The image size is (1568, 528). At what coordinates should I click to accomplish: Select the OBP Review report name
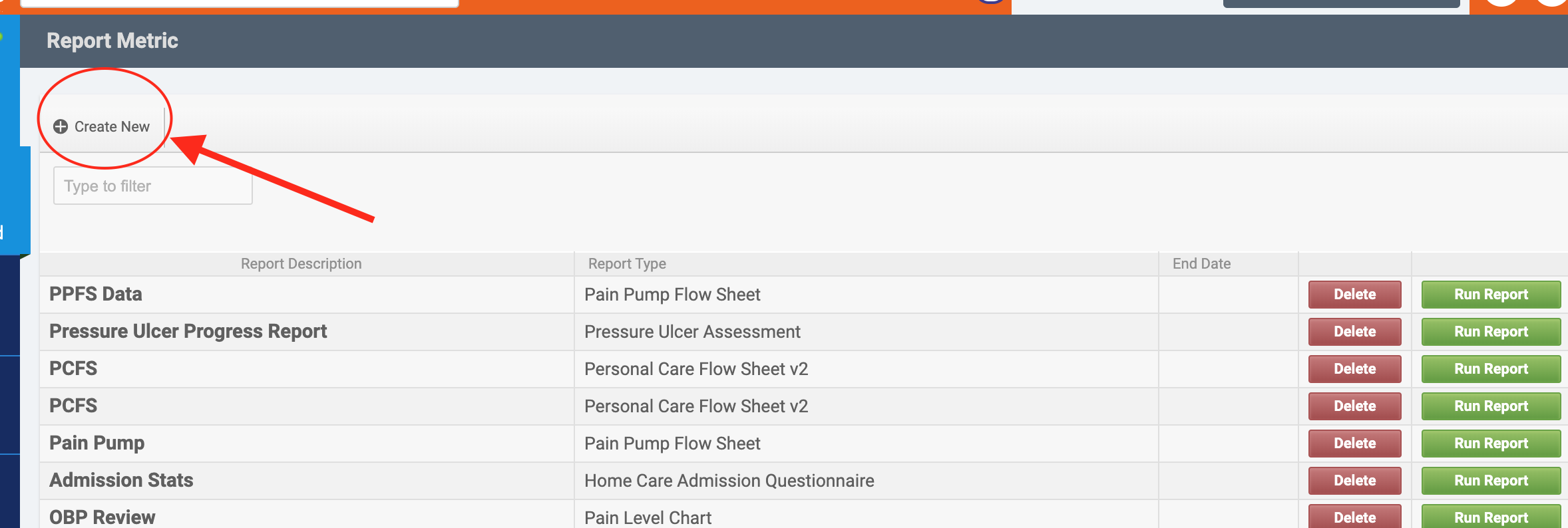click(102, 517)
